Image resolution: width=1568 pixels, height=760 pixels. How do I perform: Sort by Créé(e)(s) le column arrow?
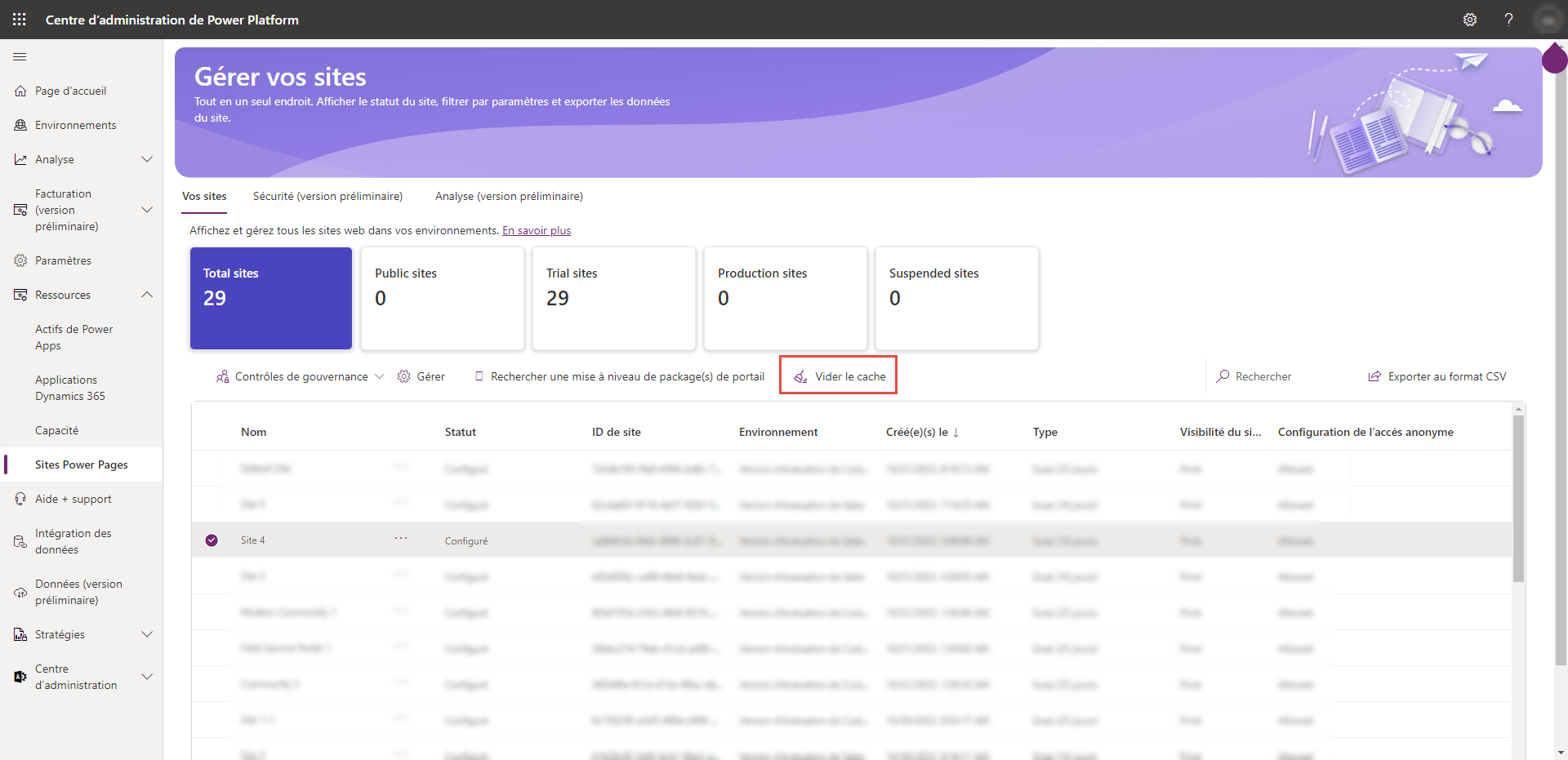tap(955, 432)
